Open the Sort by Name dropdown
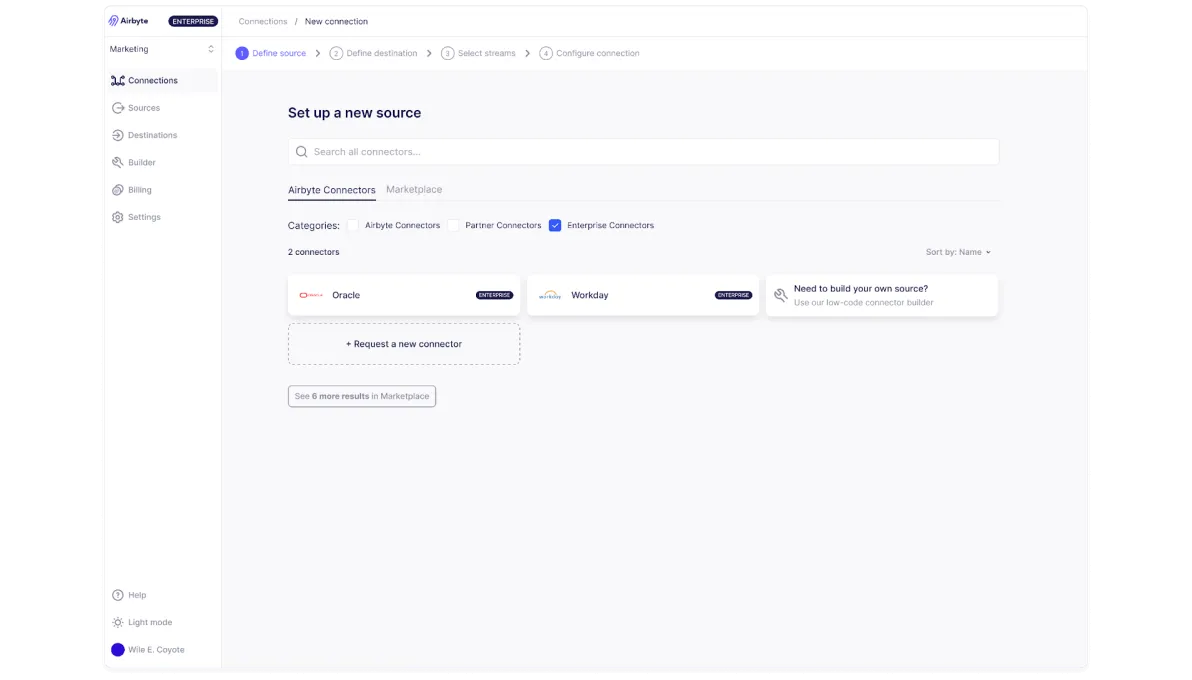1192x680 pixels. [x=958, y=253]
